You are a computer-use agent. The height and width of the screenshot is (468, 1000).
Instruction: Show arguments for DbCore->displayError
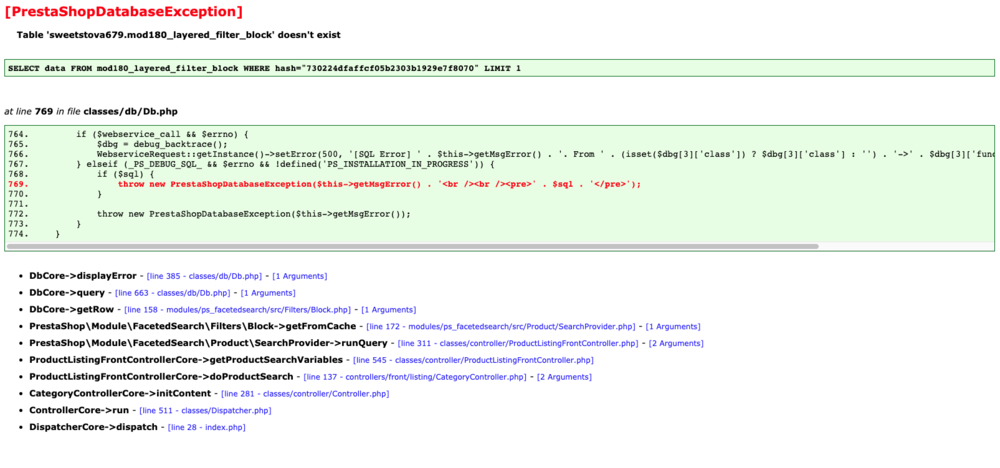[x=300, y=276]
